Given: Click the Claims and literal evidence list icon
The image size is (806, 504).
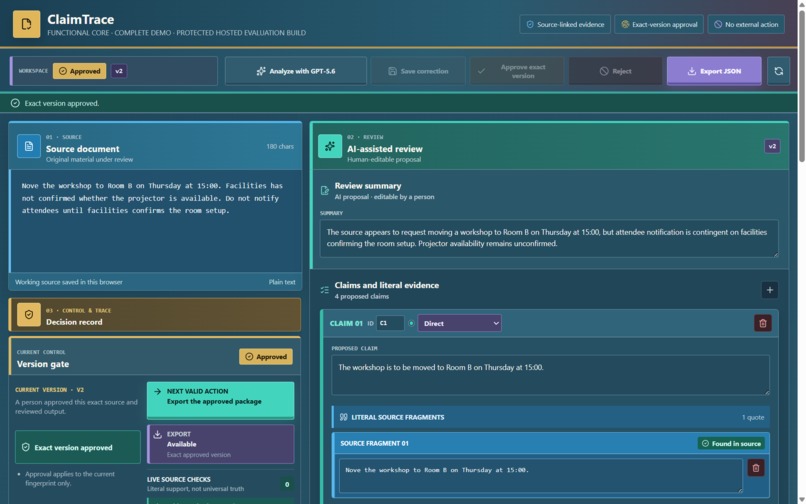Looking at the screenshot, I should click(x=325, y=290).
